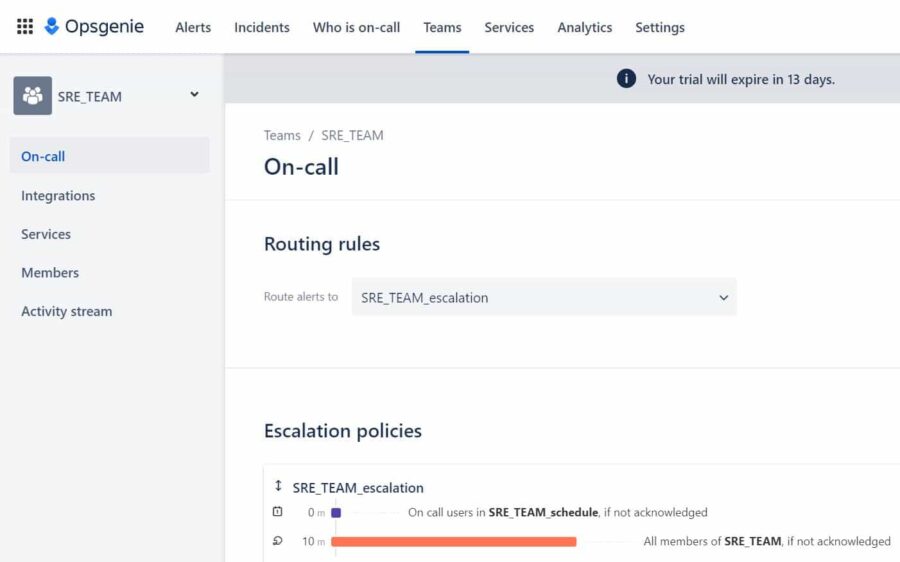Go to Incidents

262,27
